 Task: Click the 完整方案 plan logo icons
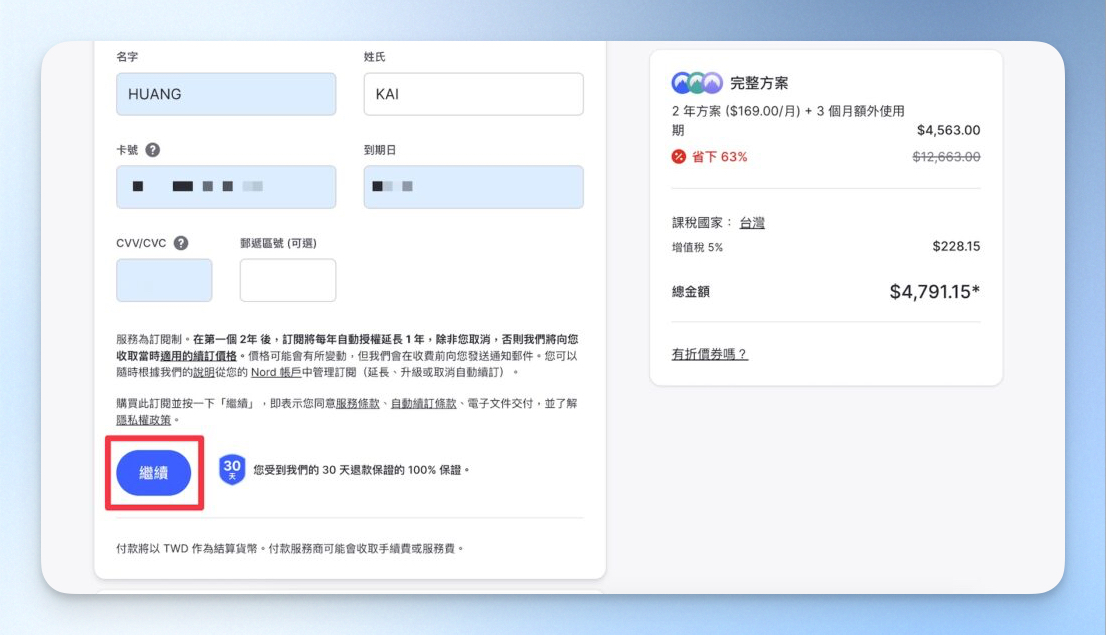[697, 83]
